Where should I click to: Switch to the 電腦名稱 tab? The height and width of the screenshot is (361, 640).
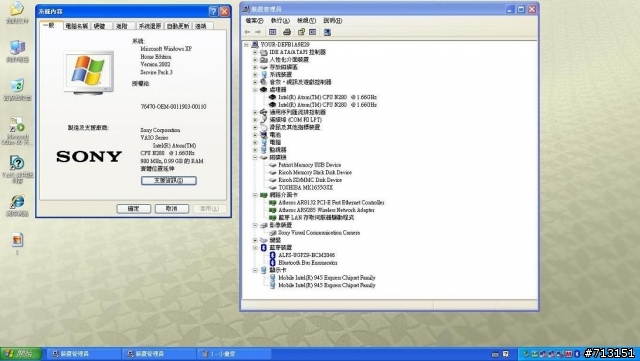(77, 26)
